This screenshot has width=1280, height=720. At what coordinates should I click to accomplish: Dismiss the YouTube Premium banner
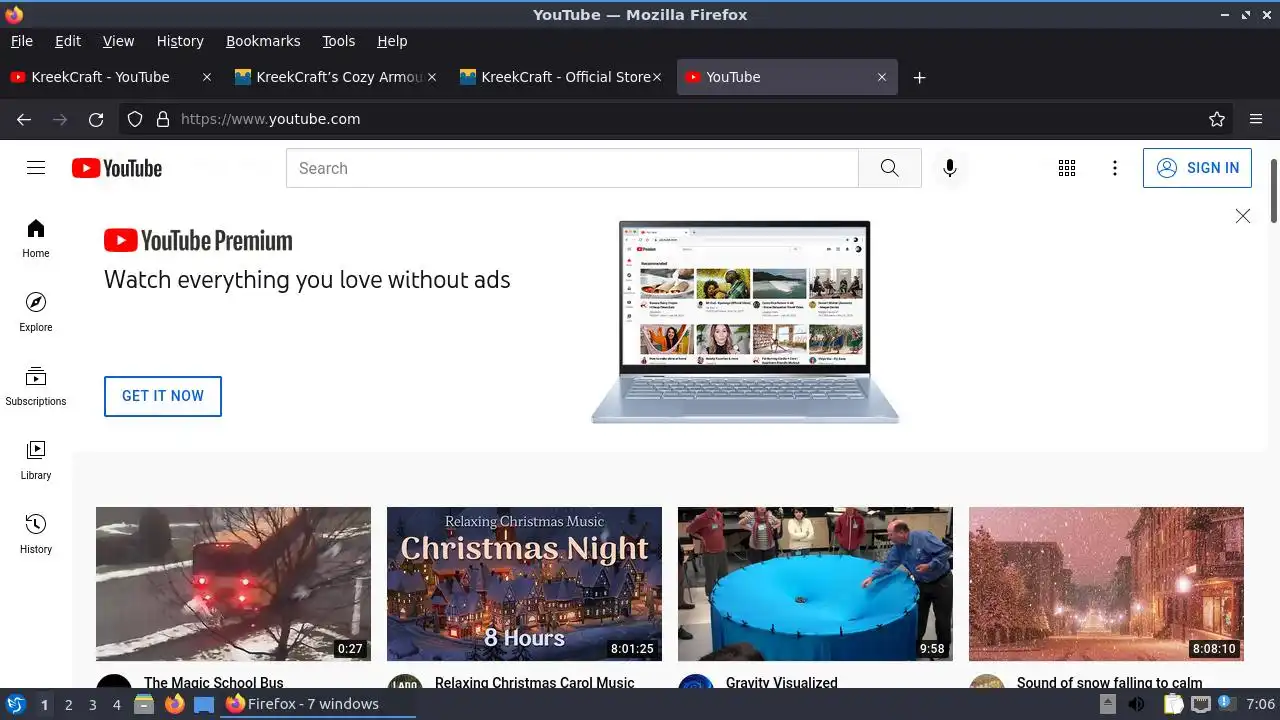(1243, 216)
